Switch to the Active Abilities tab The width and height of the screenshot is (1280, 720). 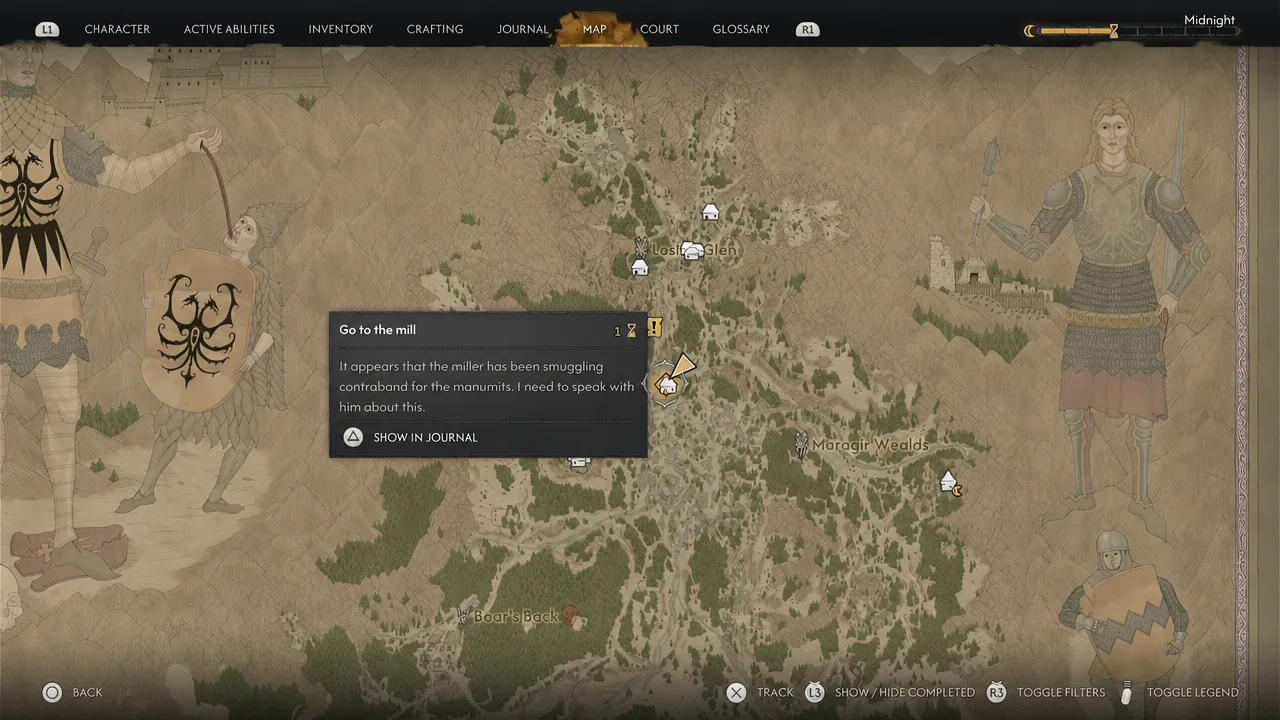tap(229, 29)
